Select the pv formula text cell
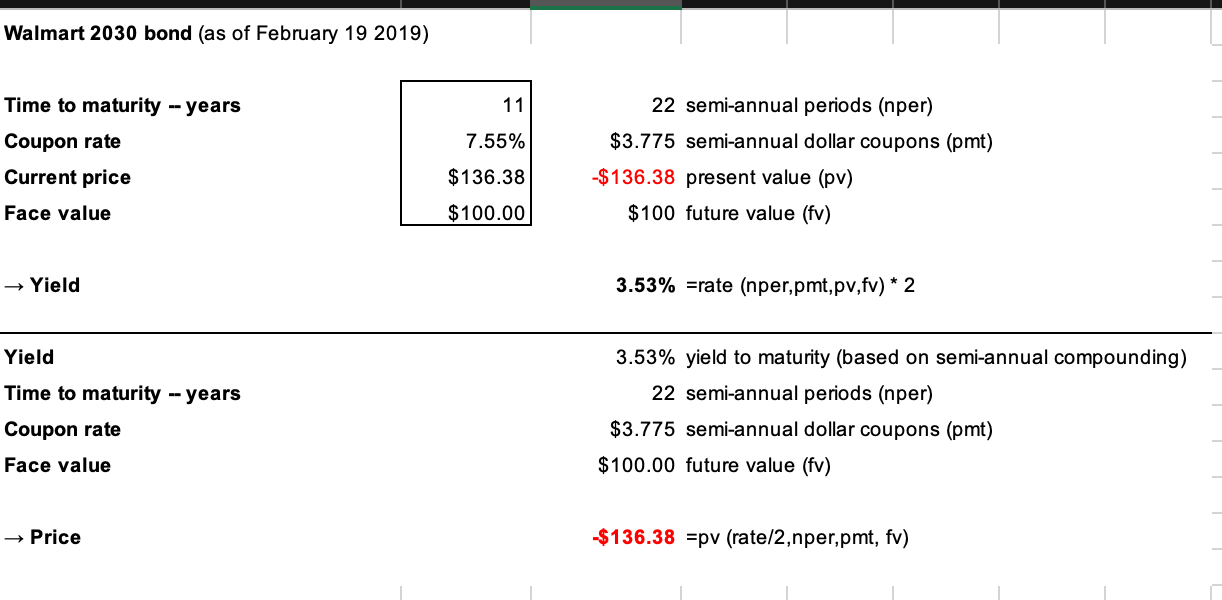Image resolution: width=1222 pixels, height=600 pixels. (798, 537)
